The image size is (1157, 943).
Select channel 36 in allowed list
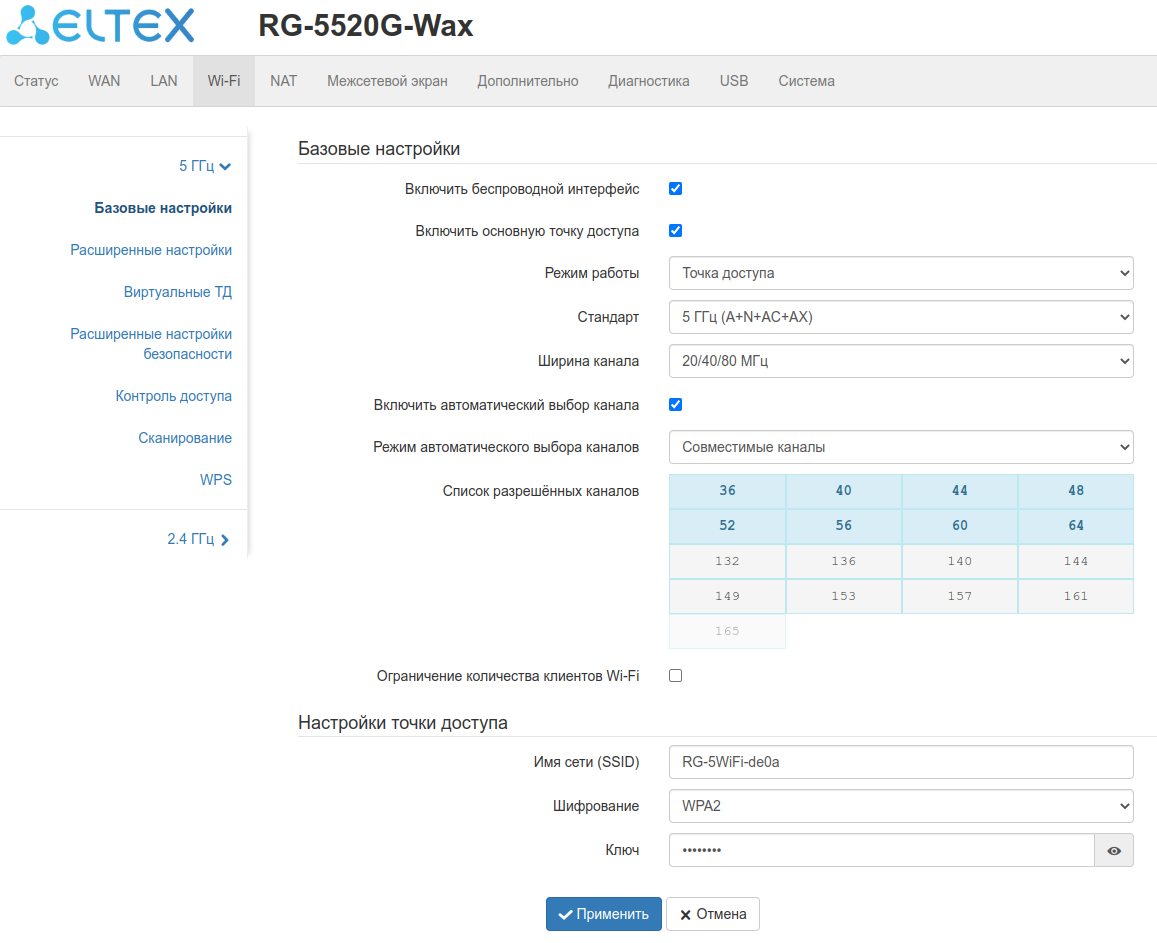(727, 491)
